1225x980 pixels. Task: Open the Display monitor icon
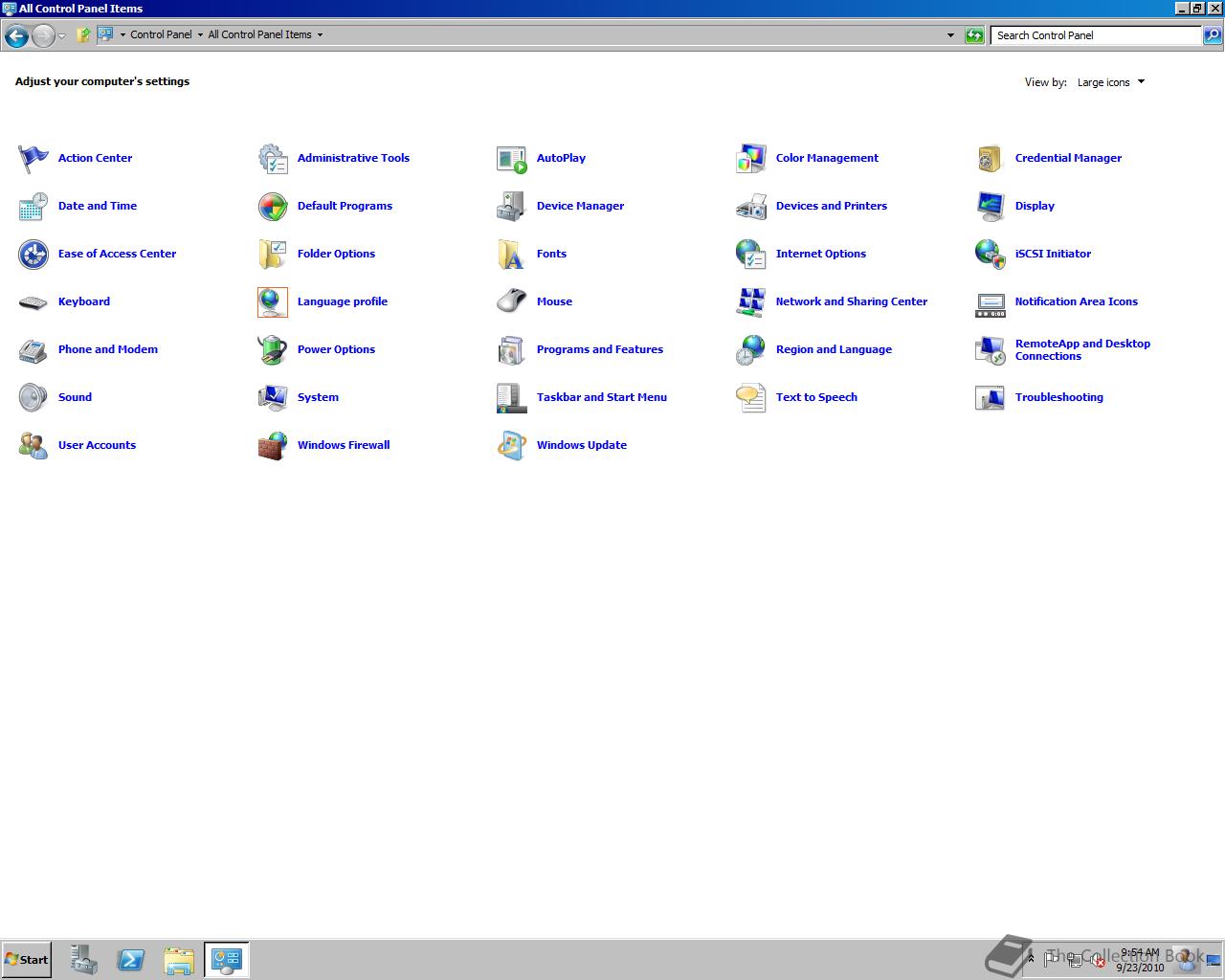991,207
